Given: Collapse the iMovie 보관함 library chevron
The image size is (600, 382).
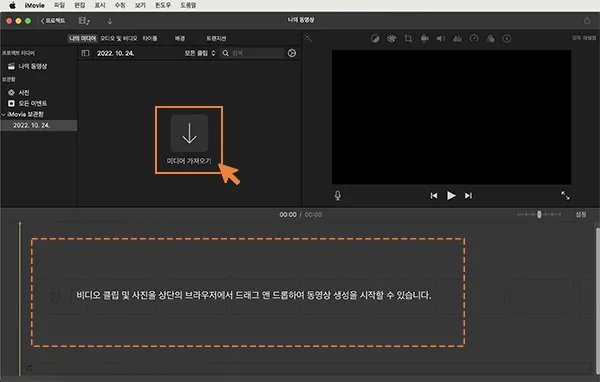Looking at the screenshot, I should [4, 114].
